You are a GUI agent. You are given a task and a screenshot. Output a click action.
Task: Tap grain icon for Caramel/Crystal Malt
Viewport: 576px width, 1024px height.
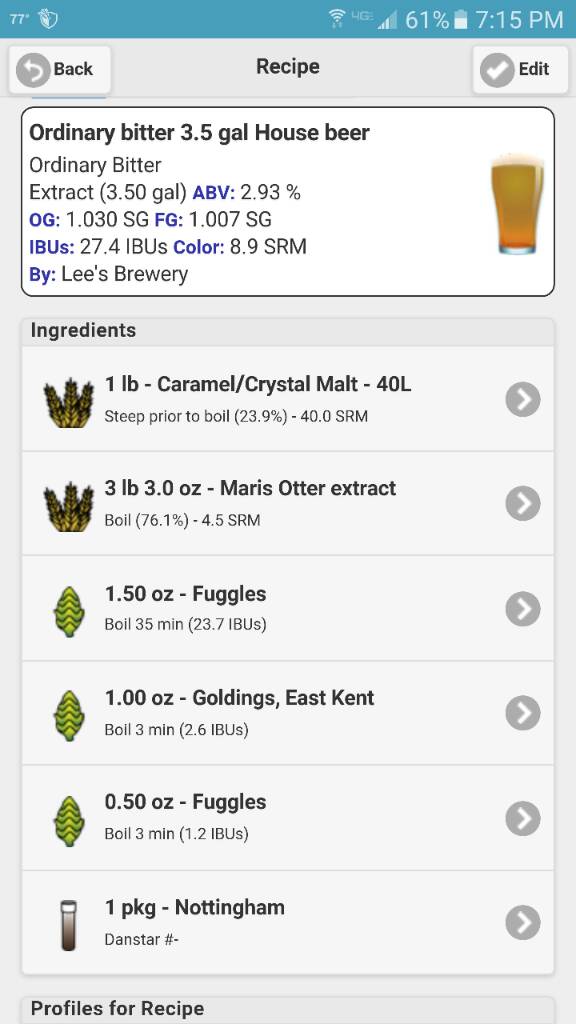click(69, 400)
